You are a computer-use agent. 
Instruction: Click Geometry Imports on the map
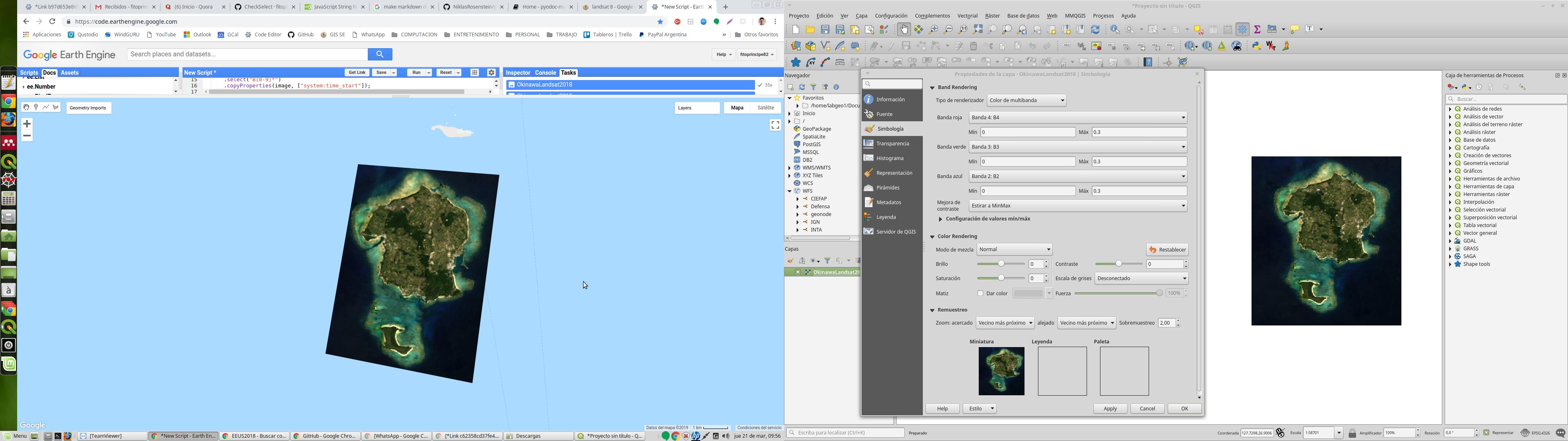coord(88,108)
